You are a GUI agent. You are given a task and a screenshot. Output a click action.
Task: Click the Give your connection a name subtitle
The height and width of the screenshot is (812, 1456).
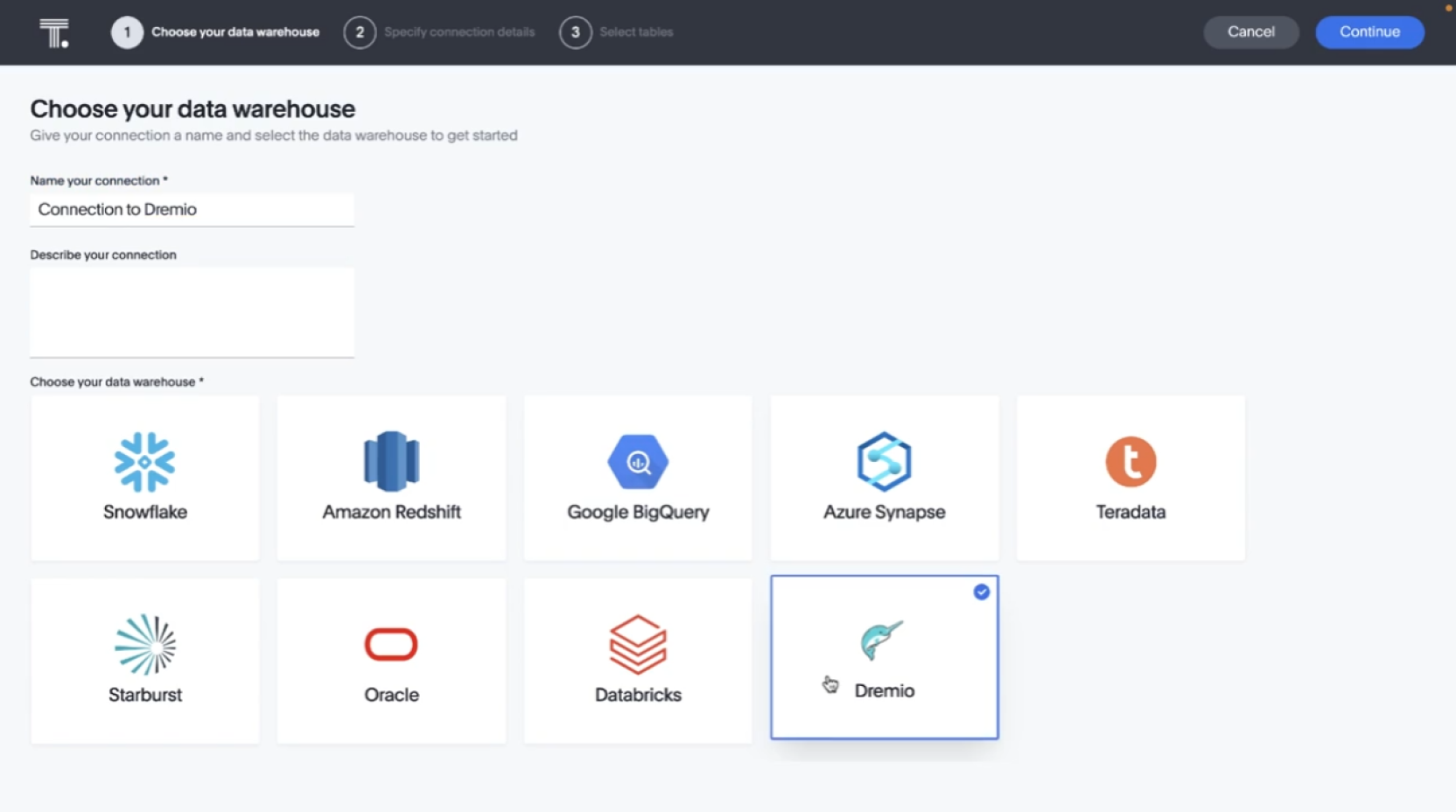pos(274,136)
